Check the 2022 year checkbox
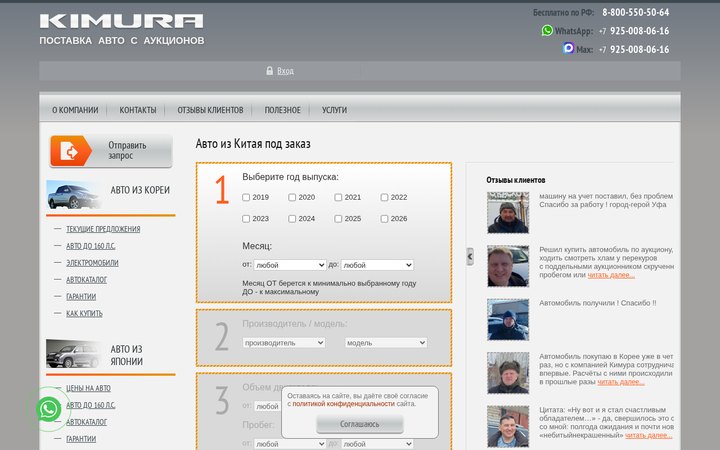This screenshot has height=450, width=720. (x=384, y=197)
